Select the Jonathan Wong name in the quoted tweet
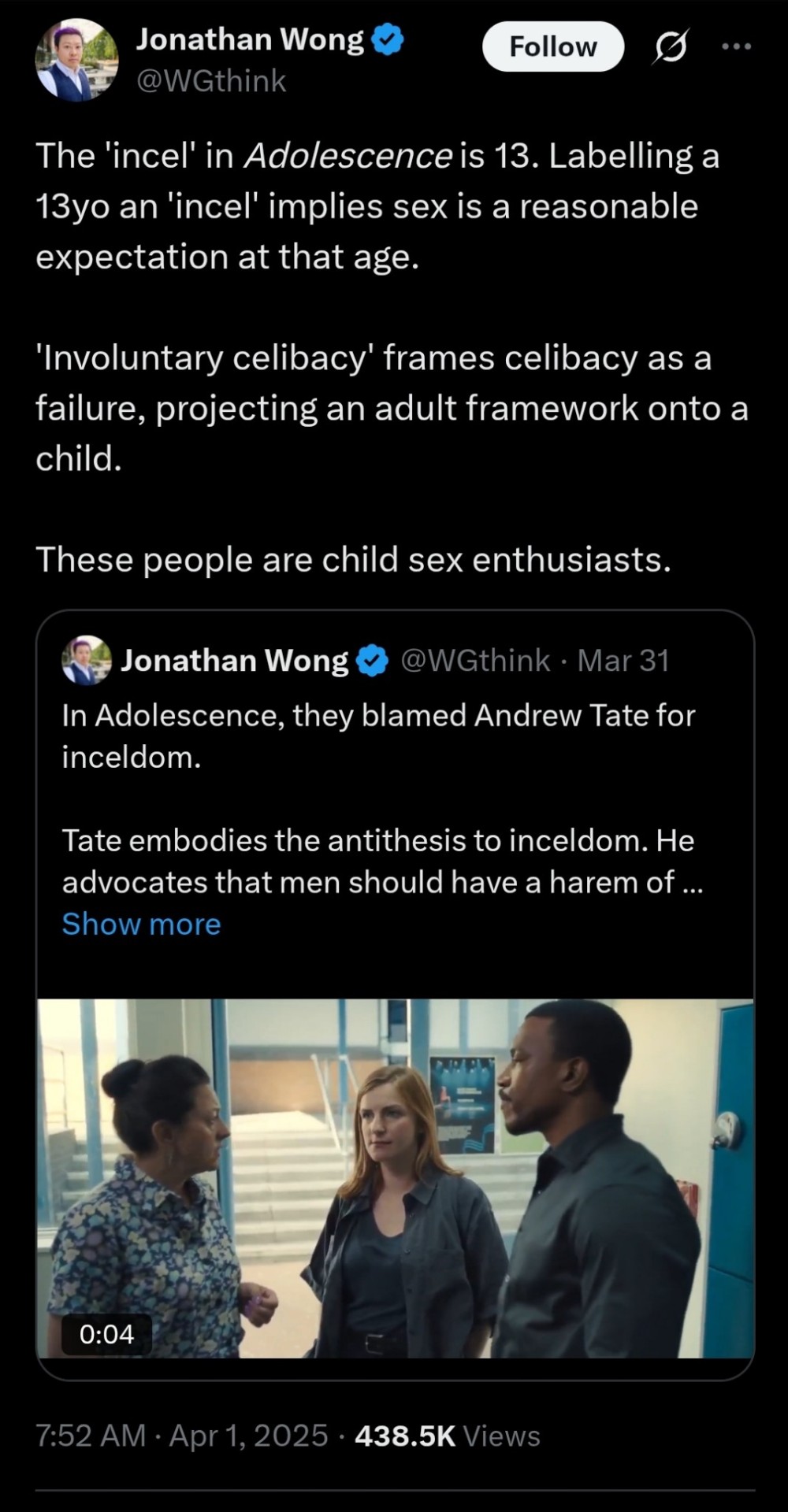The image size is (788, 1512). pos(234,661)
